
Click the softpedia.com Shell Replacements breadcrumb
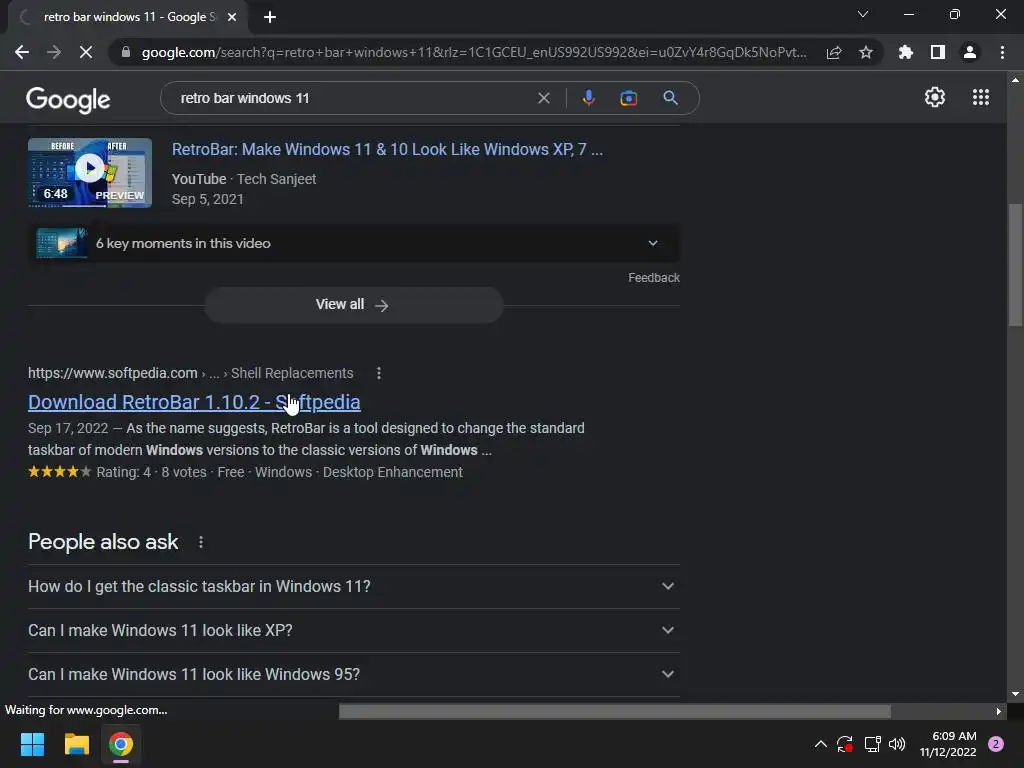pos(191,373)
